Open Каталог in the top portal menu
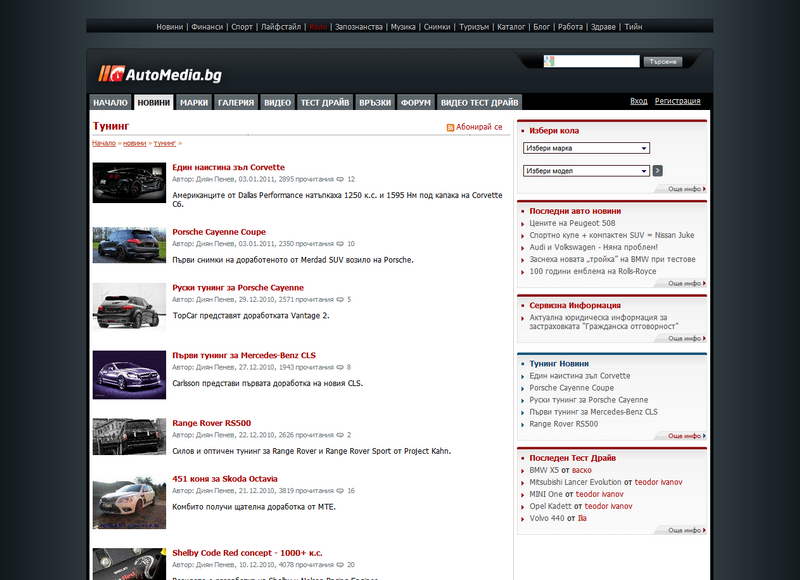The image size is (800, 580). [511, 27]
